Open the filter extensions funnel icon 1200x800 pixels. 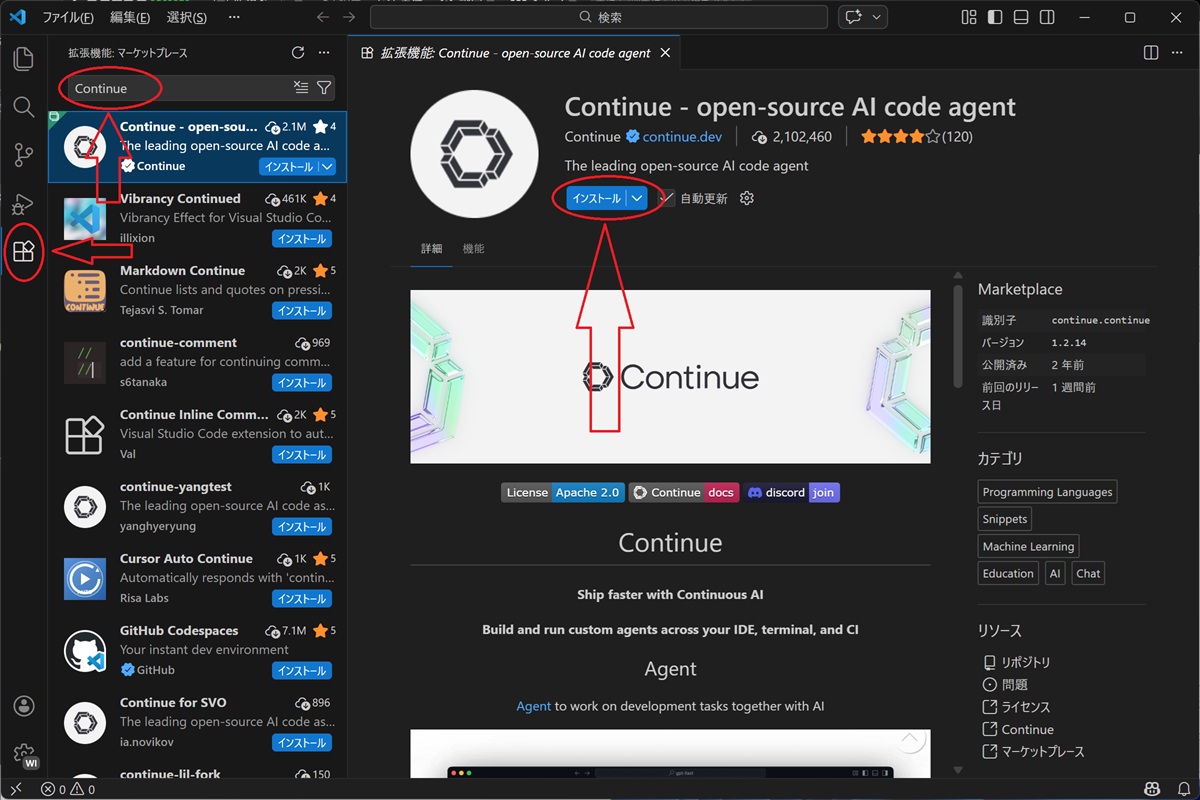coord(324,88)
